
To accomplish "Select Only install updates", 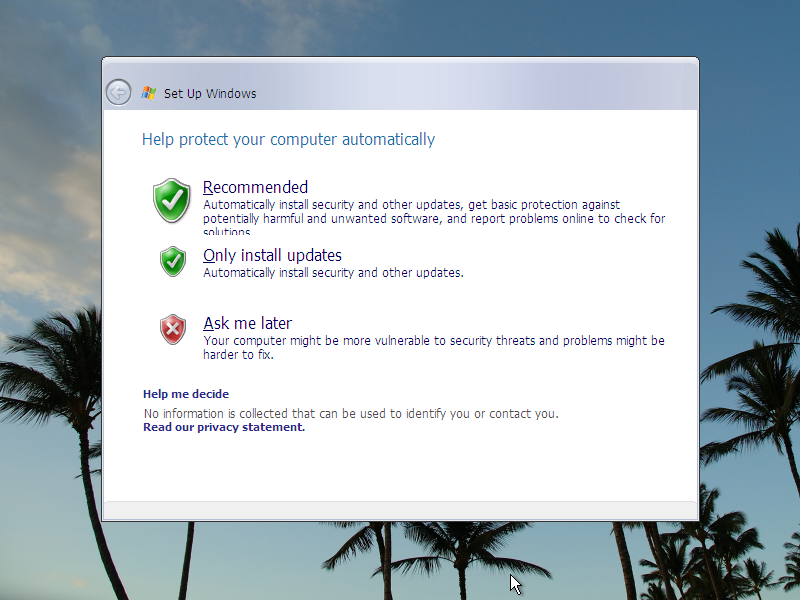I will [272, 255].
